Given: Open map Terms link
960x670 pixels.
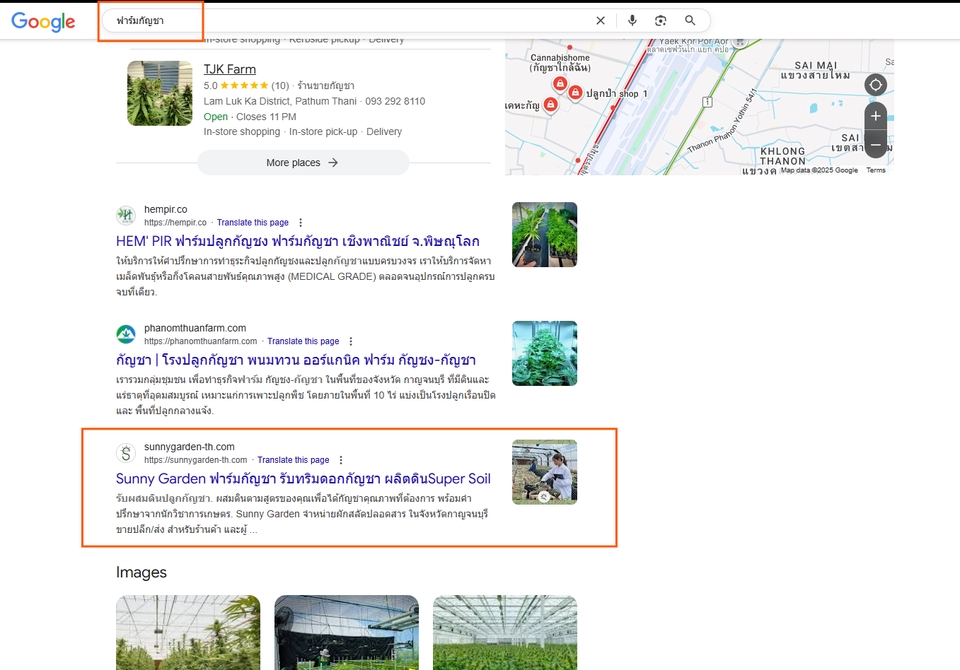Looking at the screenshot, I should click(x=876, y=171).
